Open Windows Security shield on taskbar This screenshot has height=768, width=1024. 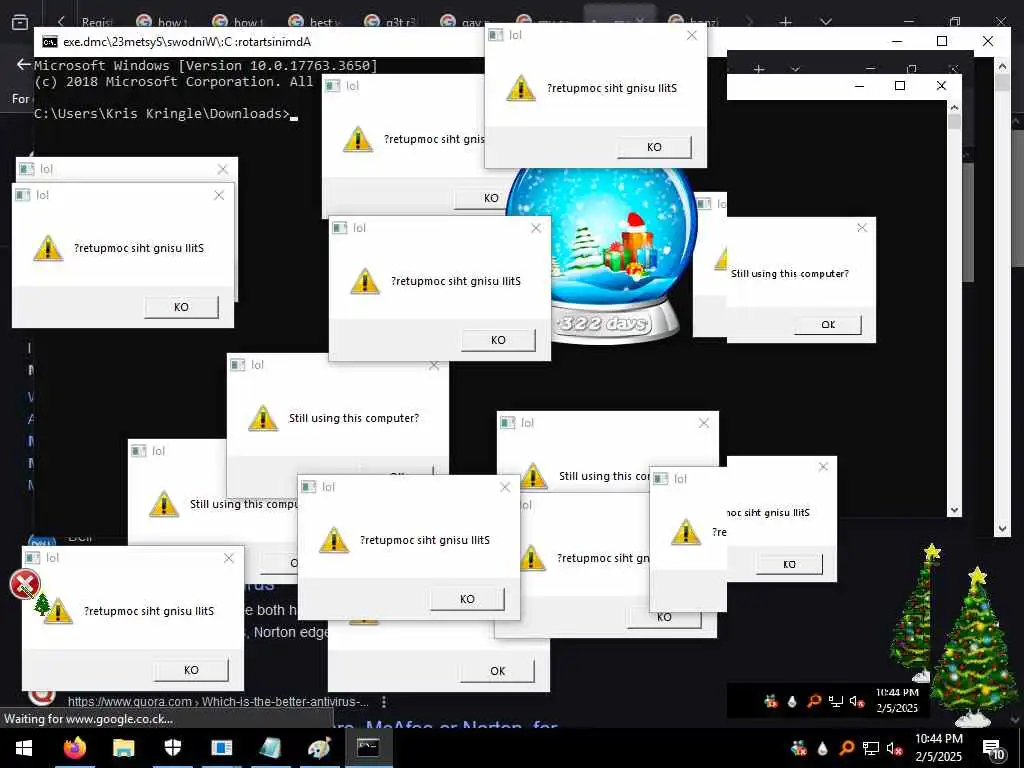[x=172, y=748]
